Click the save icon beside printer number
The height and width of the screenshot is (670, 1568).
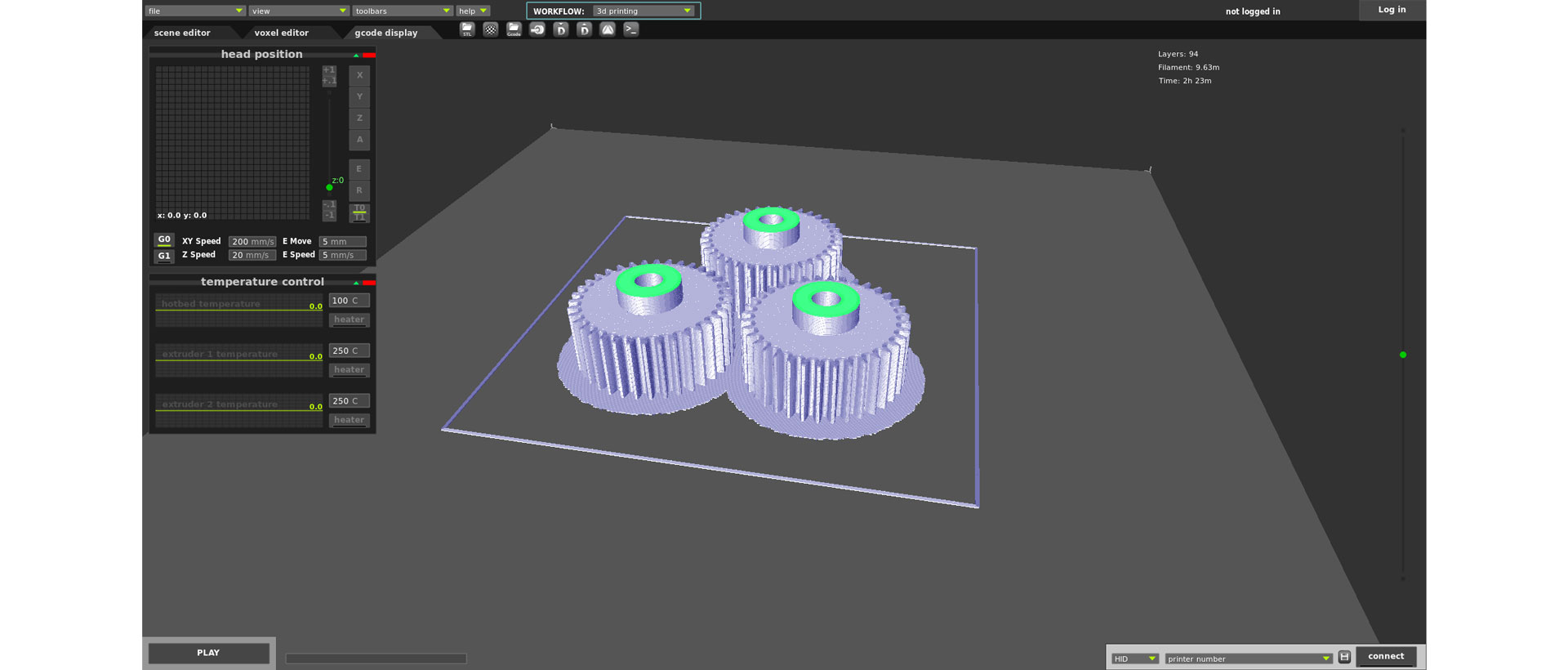1344,657
